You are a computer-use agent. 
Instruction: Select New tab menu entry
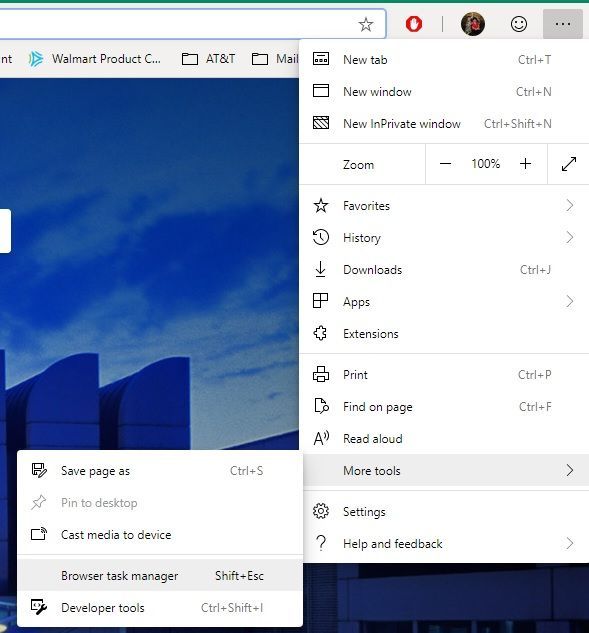click(x=444, y=59)
